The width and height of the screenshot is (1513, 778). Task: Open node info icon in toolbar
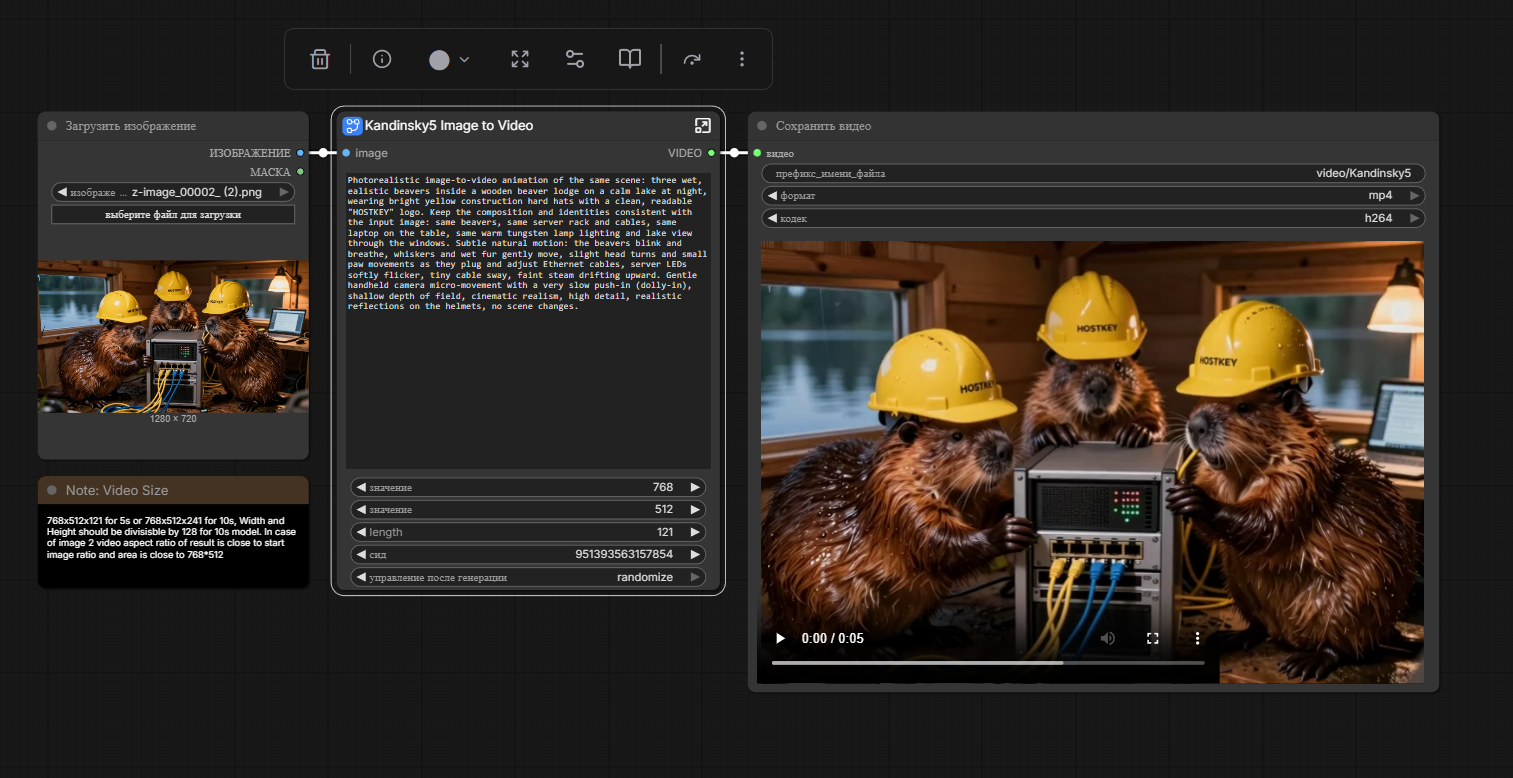click(381, 59)
